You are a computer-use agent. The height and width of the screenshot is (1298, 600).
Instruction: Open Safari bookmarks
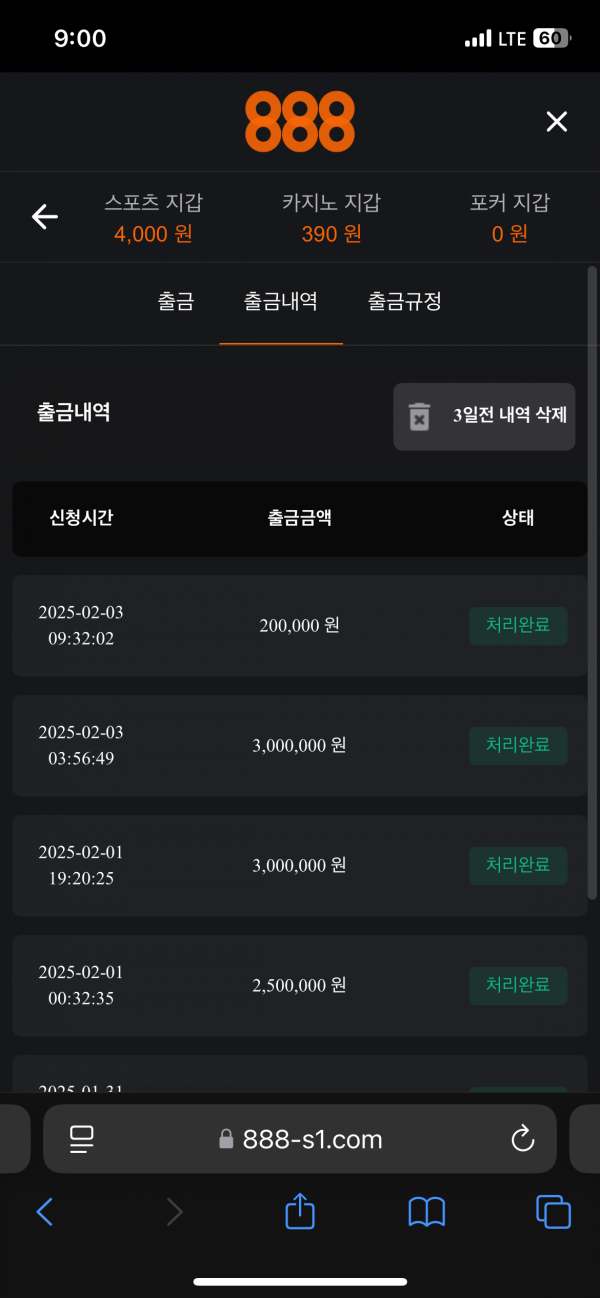click(427, 1212)
